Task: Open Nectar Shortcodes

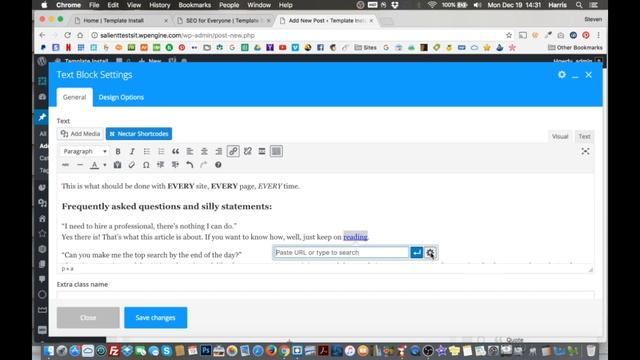Action: (139, 134)
